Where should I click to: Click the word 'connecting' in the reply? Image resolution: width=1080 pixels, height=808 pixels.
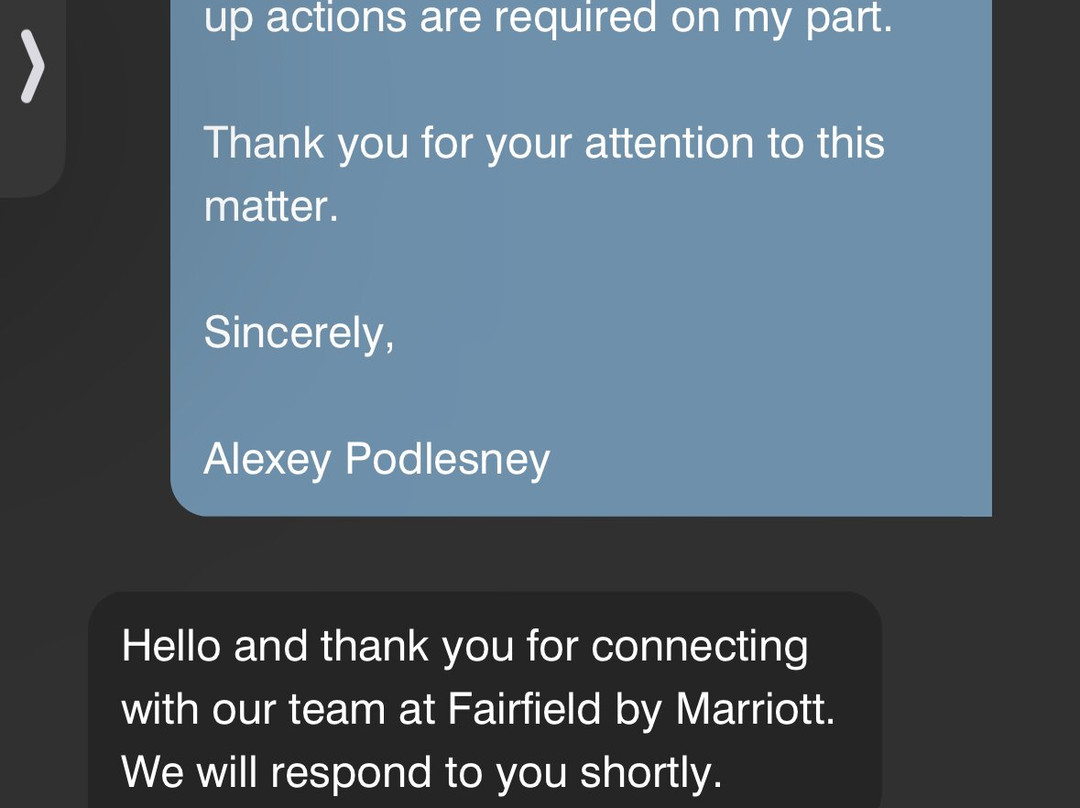click(x=699, y=647)
